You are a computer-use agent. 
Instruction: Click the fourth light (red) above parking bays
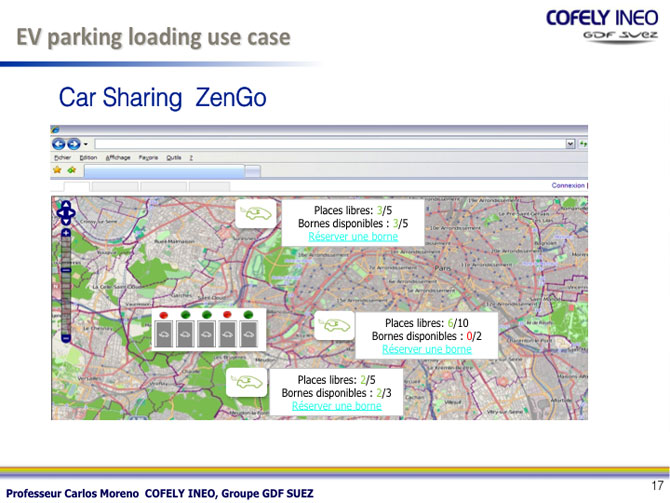coord(227,315)
